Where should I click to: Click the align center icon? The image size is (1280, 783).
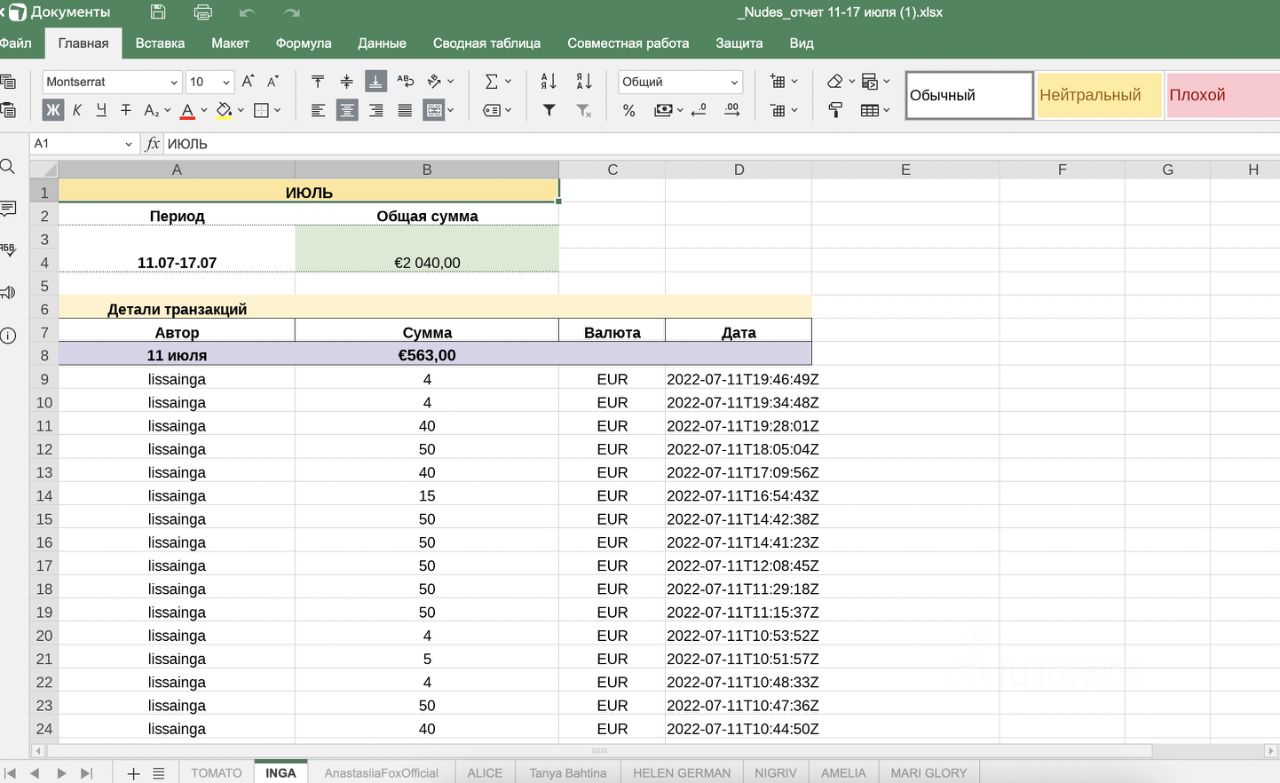point(347,110)
